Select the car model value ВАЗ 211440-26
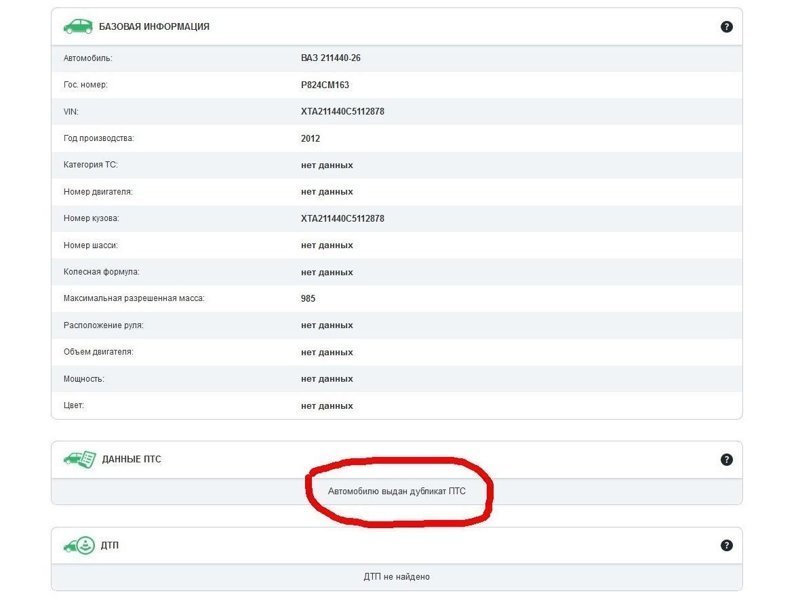Screen dimensions: 800x600 (x=331, y=58)
